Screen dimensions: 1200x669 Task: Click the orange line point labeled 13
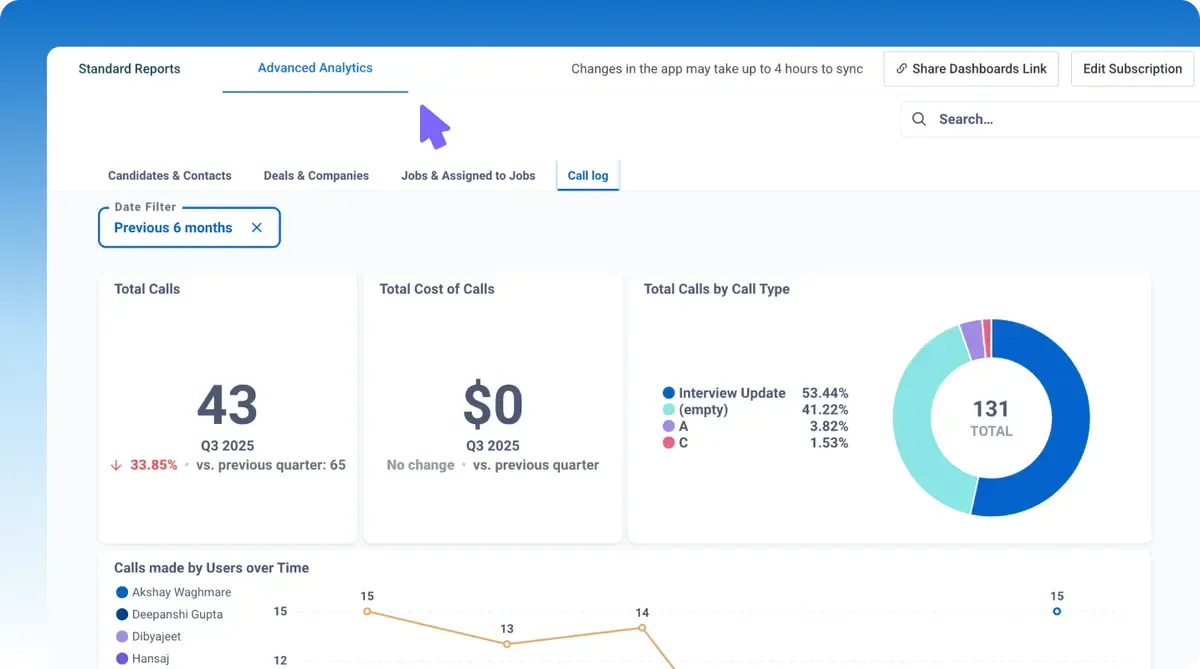tap(507, 644)
